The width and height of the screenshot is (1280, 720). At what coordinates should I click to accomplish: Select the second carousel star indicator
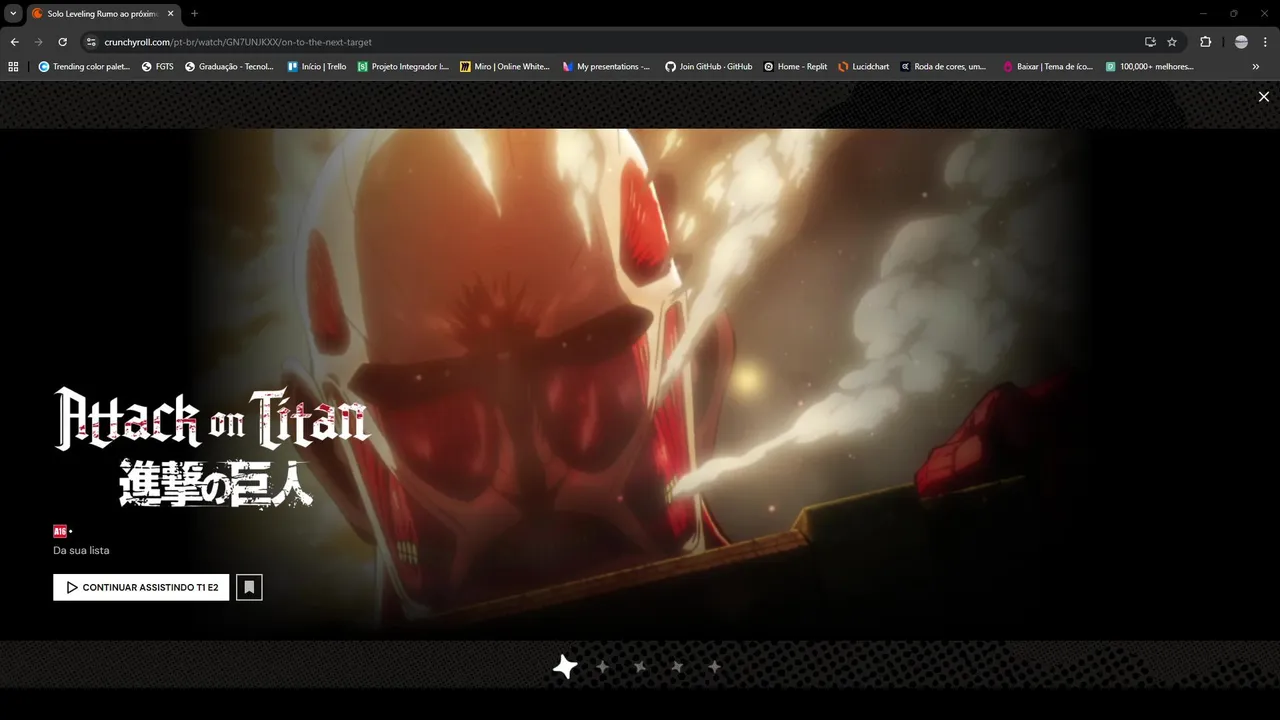tap(603, 667)
